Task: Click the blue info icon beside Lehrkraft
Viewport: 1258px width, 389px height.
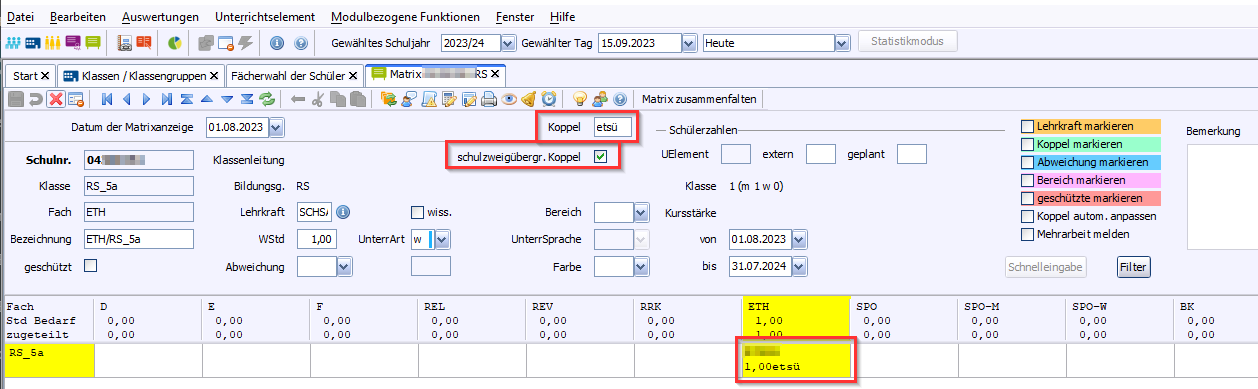Action: [342, 212]
